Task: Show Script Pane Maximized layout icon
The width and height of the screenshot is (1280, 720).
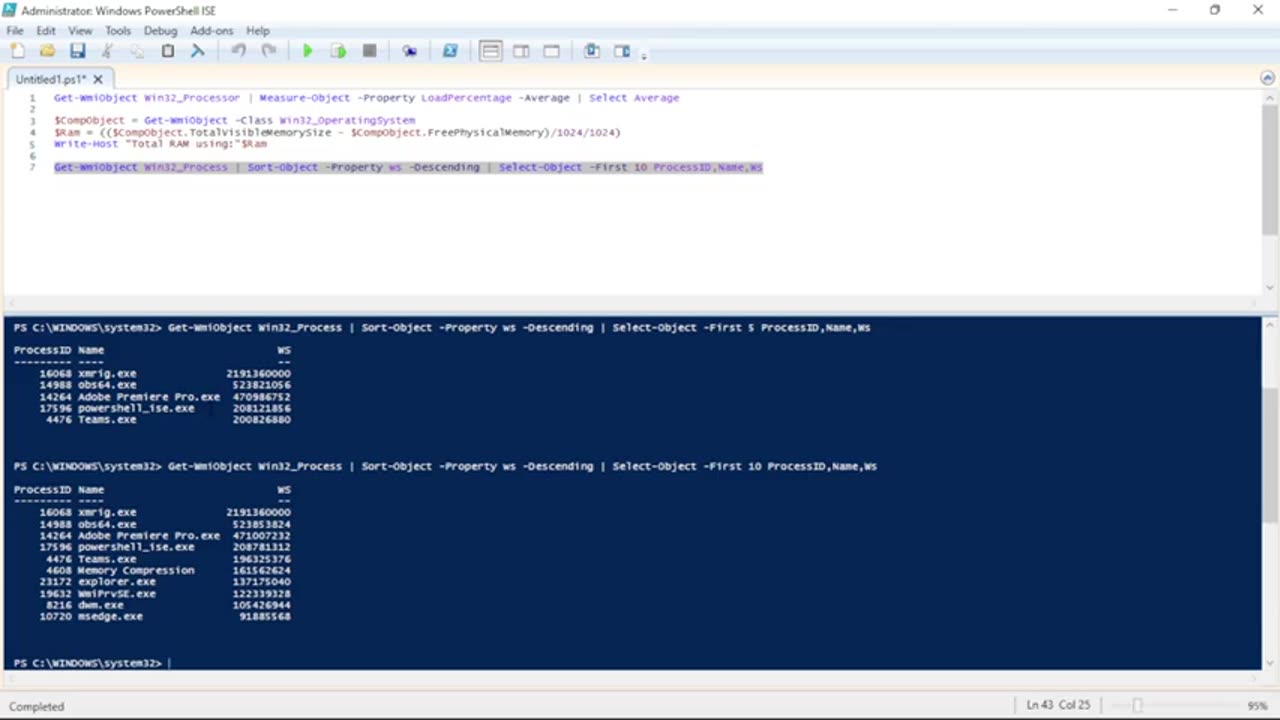Action: click(x=551, y=51)
